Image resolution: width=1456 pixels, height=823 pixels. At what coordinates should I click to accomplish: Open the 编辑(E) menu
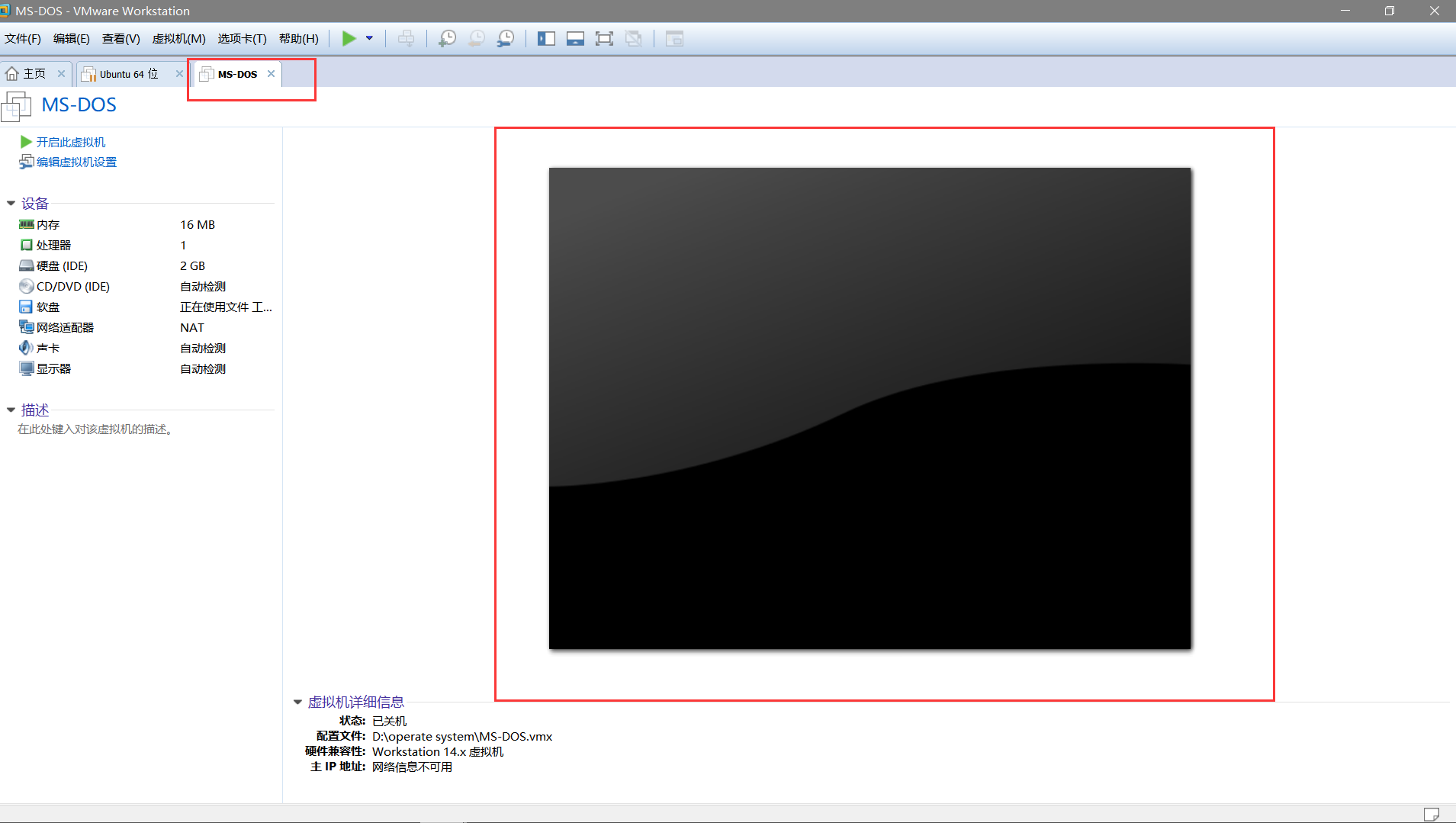[72, 38]
